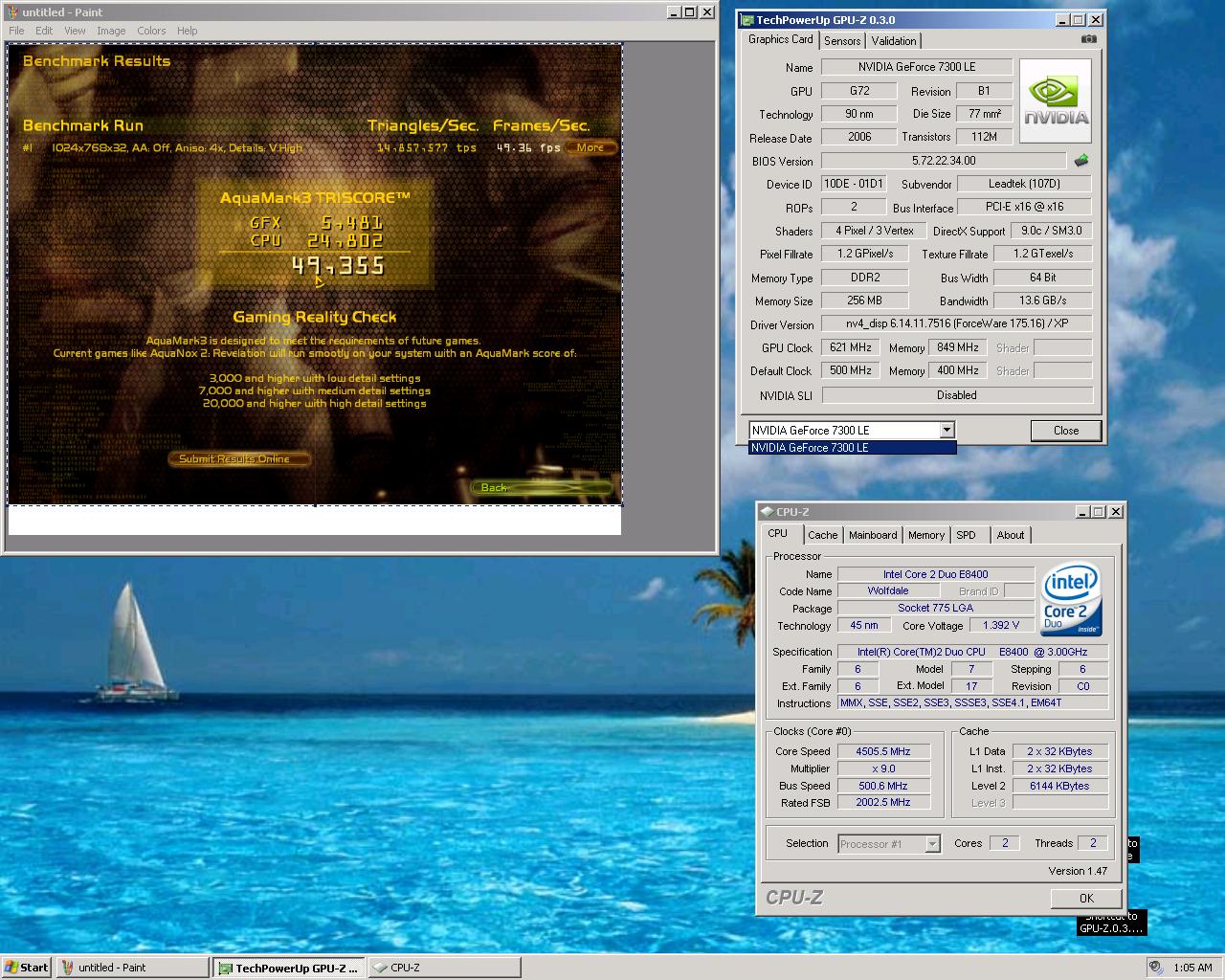The height and width of the screenshot is (980, 1225).
Task: Click the GPU-Z title bar icon
Action: coord(746,20)
